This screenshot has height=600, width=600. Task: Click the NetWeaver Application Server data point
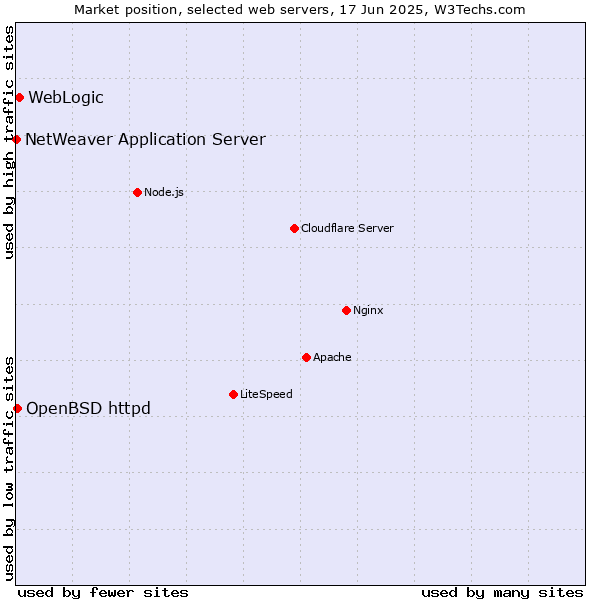pyautogui.click(x=16, y=139)
